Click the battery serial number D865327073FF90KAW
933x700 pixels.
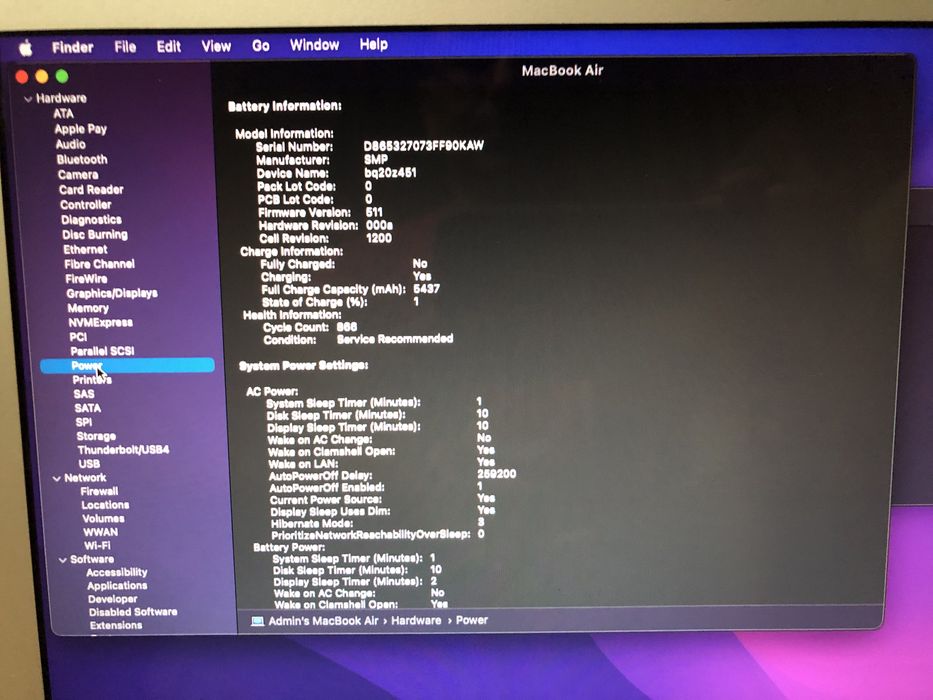[423, 146]
